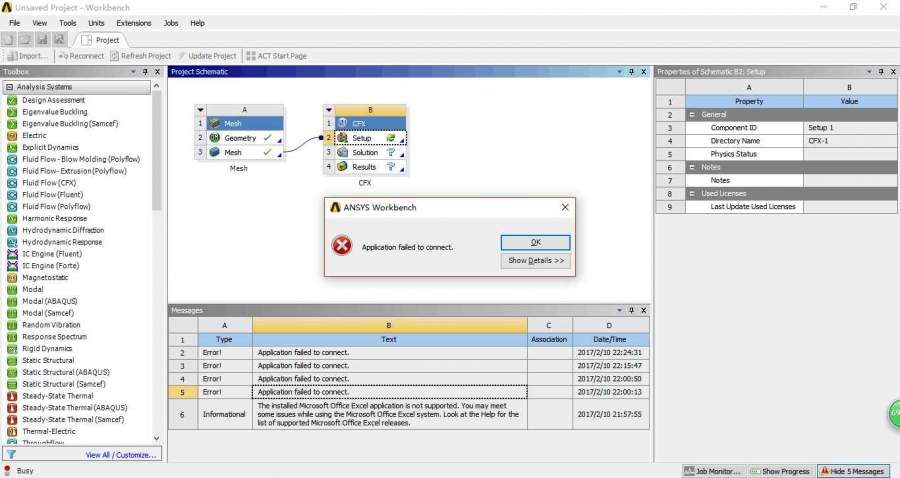Click the Open project toolbar icon

25,40
